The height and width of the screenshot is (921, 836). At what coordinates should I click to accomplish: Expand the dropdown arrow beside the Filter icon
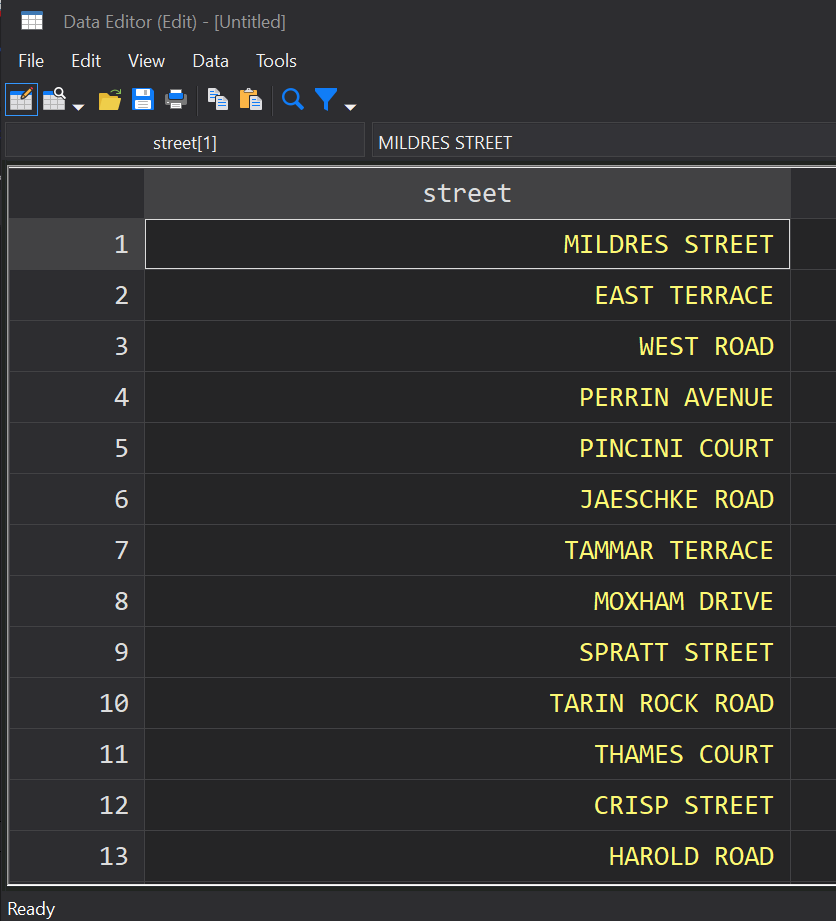pyautogui.click(x=350, y=106)
